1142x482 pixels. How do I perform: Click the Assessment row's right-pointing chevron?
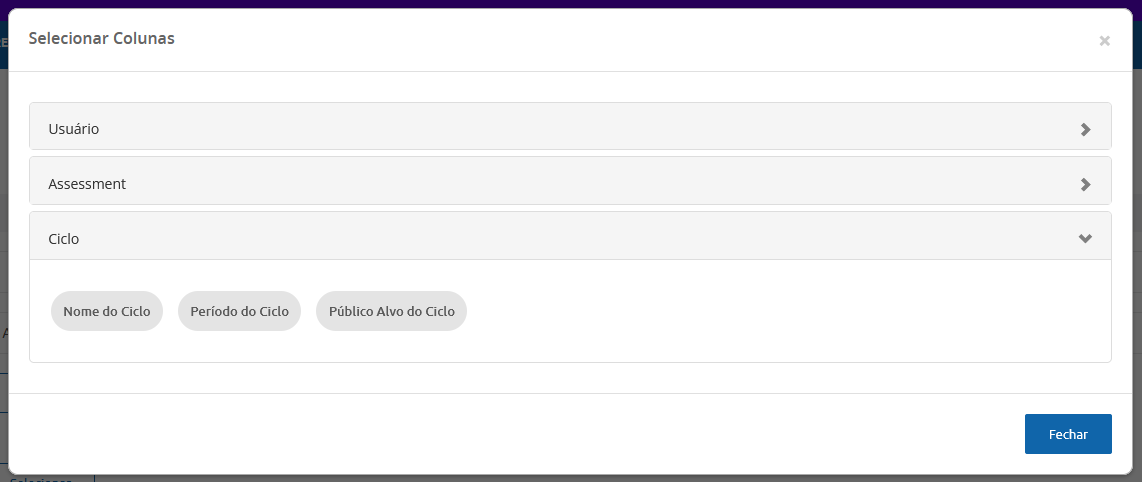tap(1085, 185)
